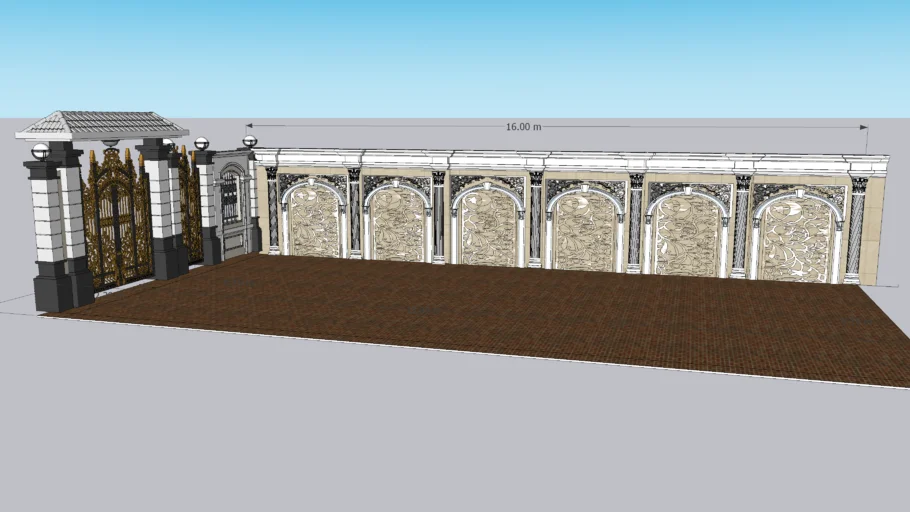The image size is (910, 512).
Task: Click the dimension line's right arrow end
Action: pyautogui.click(x=866, y=127)
